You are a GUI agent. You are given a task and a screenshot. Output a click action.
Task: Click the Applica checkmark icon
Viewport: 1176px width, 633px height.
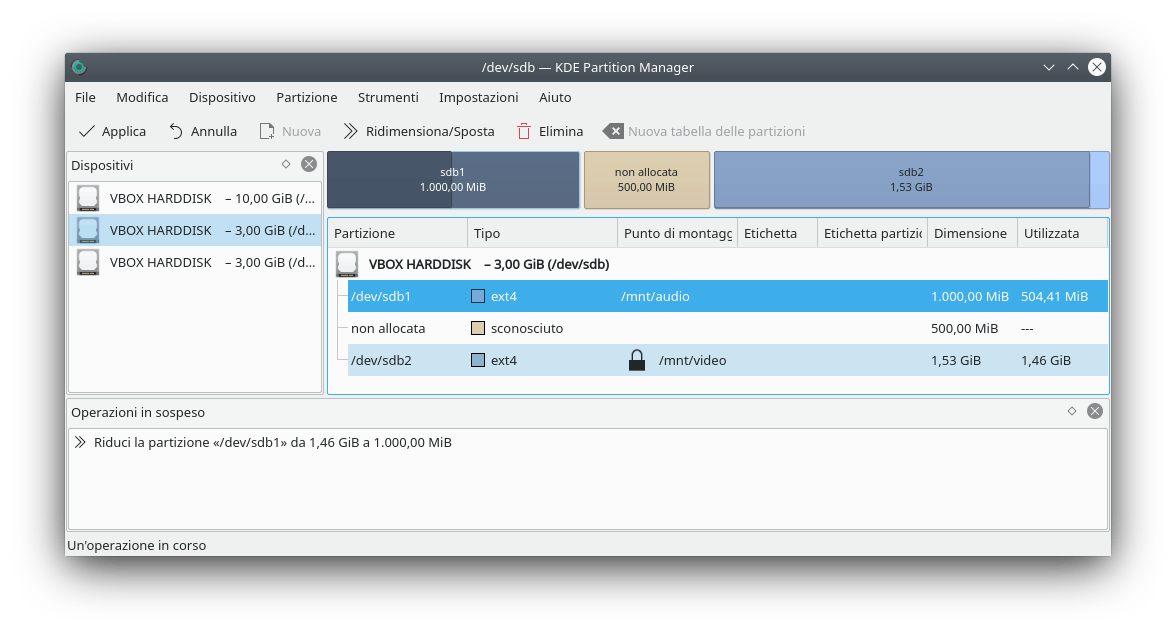coord(87,131)
